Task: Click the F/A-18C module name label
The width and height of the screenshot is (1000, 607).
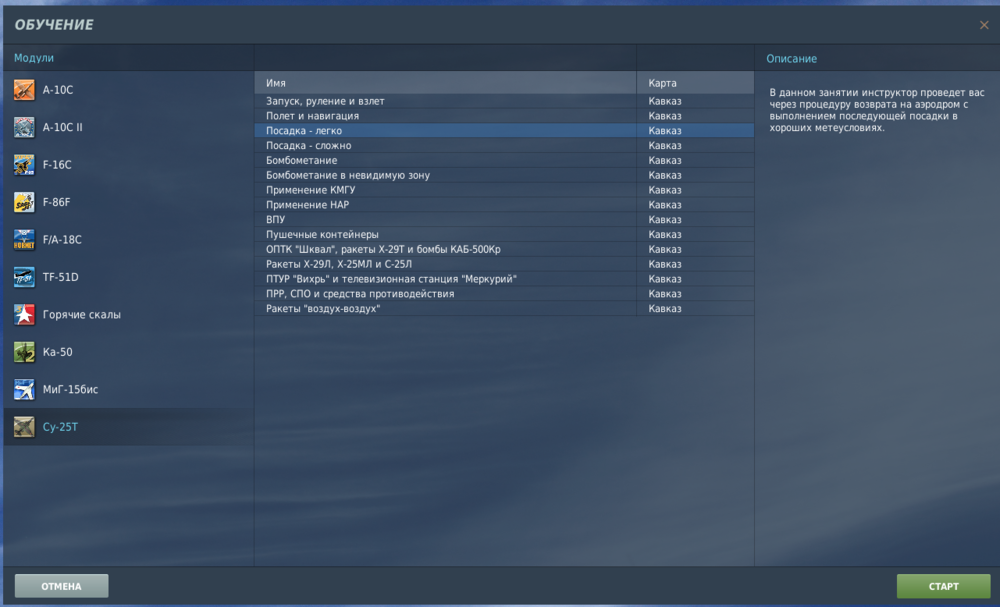Action: [62, 240]
